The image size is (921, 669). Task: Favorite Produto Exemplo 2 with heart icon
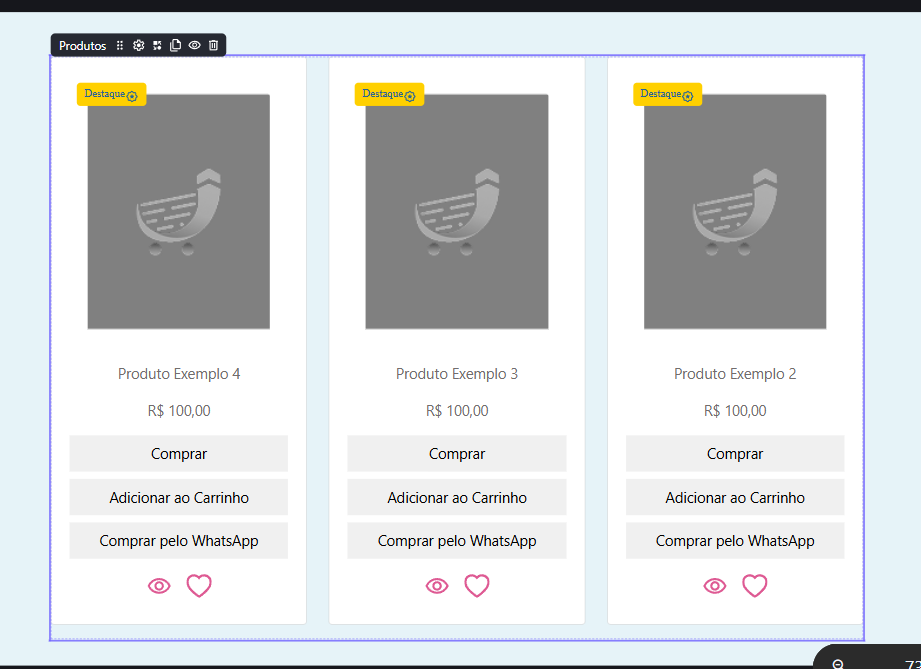(x=754, y=586)
